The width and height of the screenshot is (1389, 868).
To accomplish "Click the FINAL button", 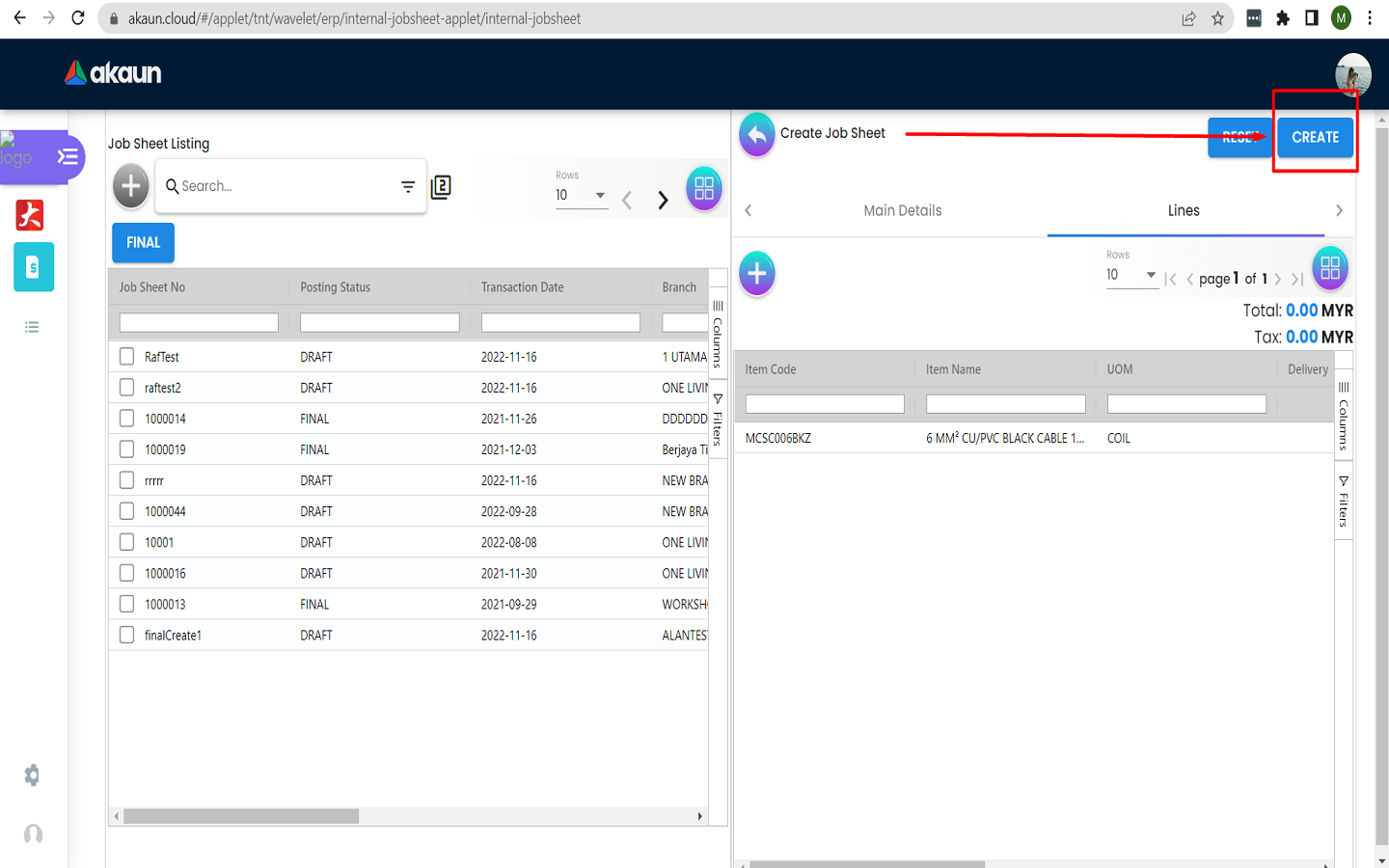I will tap(143, 243).
